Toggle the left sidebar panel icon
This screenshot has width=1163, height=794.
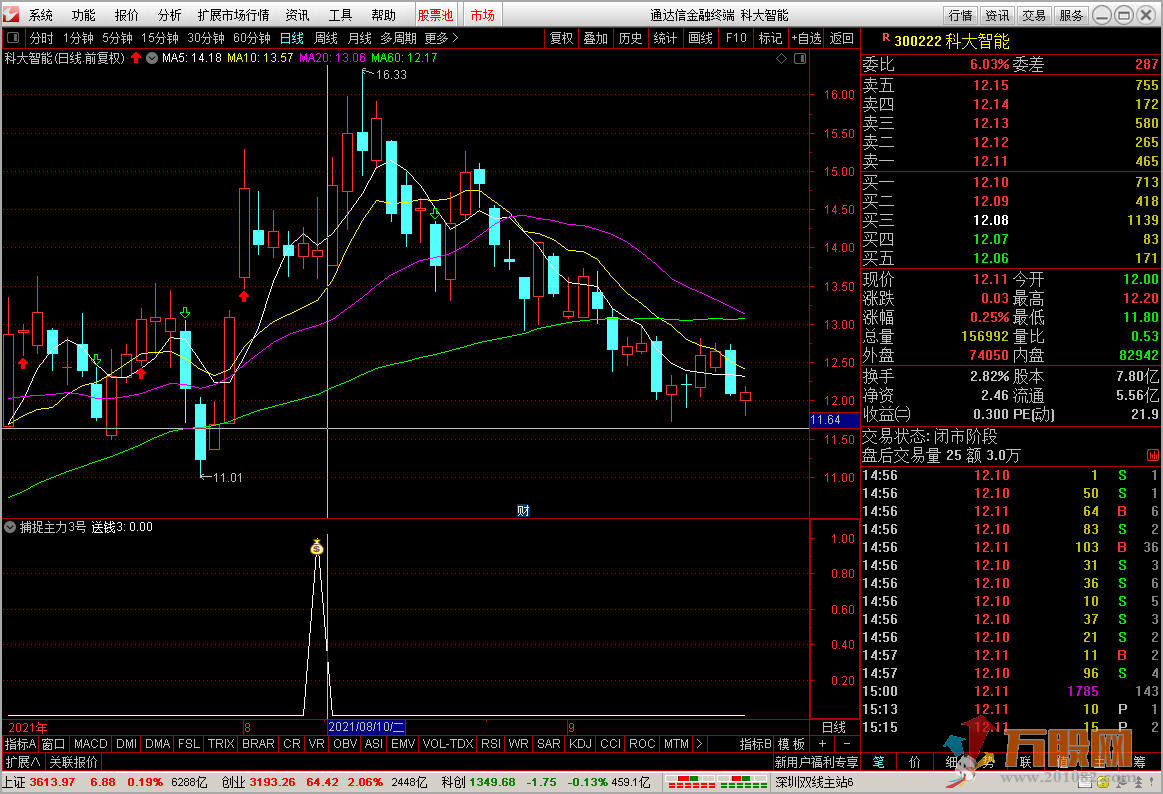pos(13,38)
